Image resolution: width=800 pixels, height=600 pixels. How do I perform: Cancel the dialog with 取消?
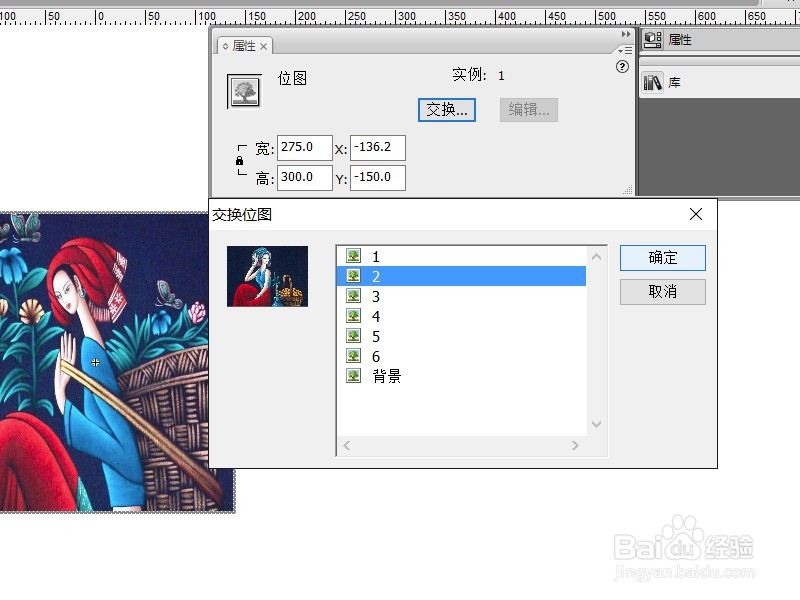(663, 292)
